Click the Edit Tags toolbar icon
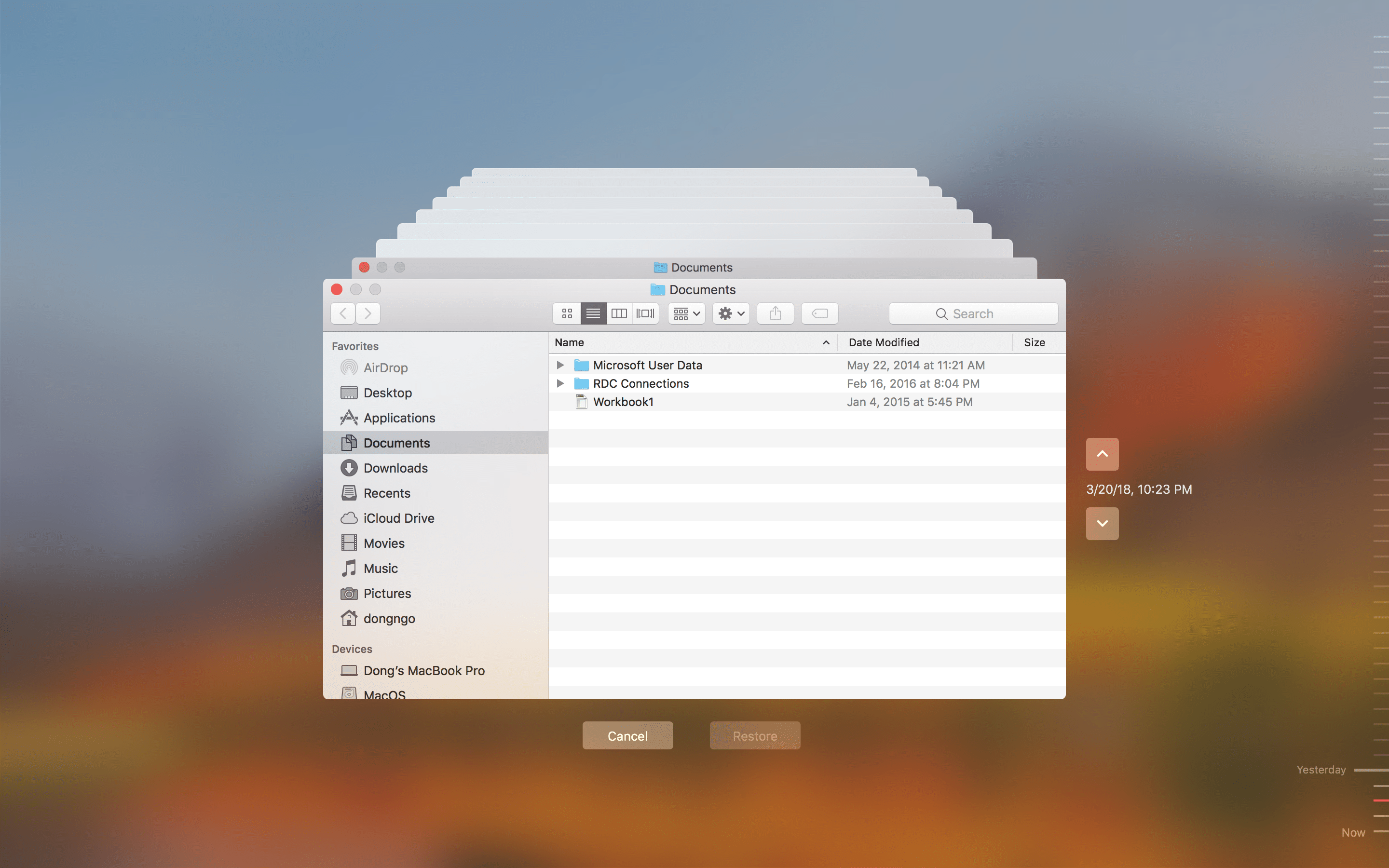 (x=819, y=313)
